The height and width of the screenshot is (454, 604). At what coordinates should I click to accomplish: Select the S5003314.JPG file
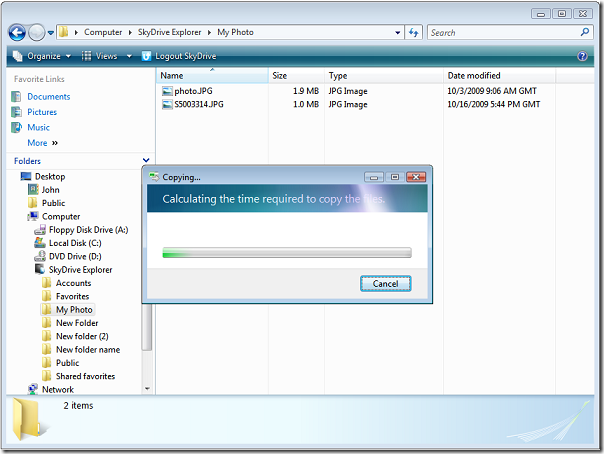pyautogui.click(x=199, y=104)
